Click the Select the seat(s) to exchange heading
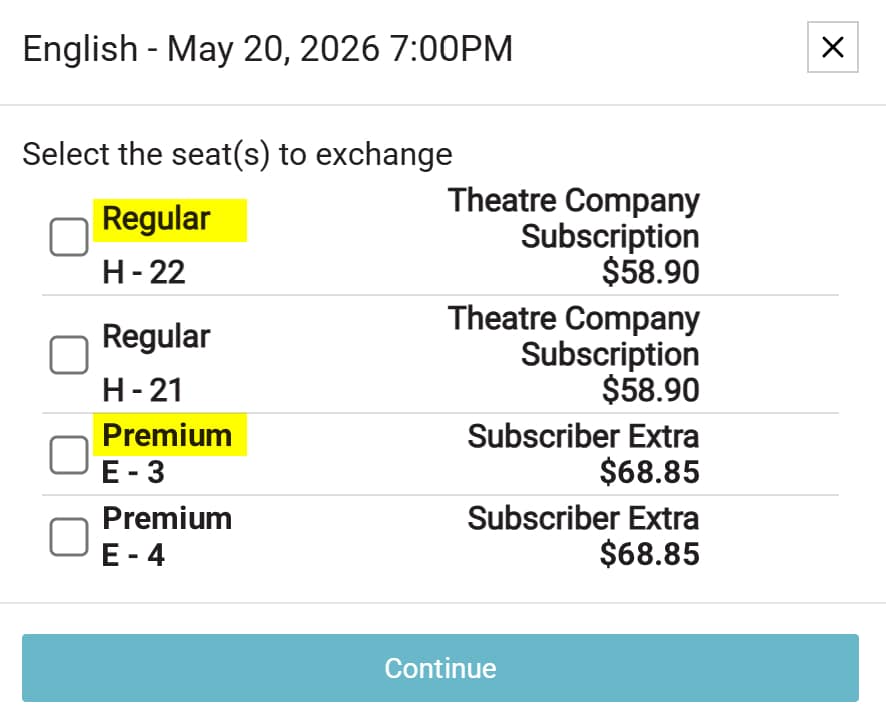The height and width of the screenshot is (728, 886). [x=237, y=155]
